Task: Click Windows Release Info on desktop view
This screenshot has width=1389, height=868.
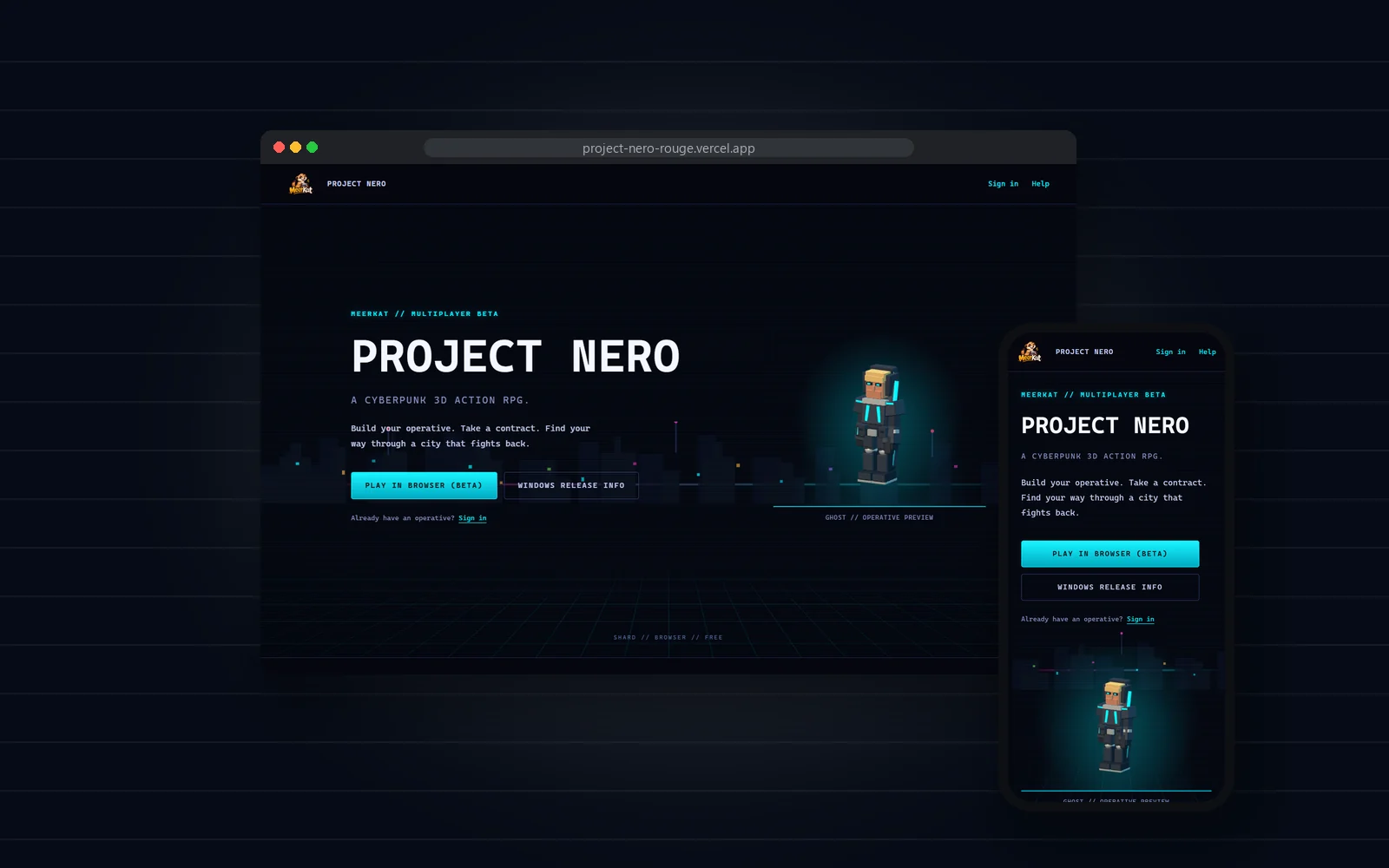Action: (x=571, y=485)
